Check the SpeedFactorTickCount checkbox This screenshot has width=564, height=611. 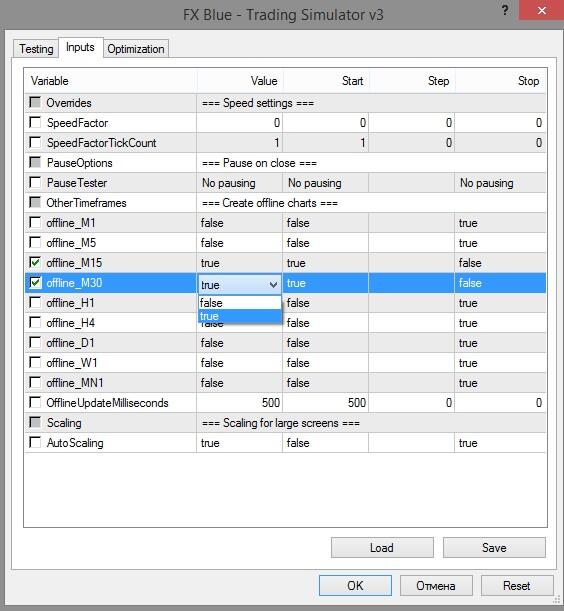coord(35,142)
